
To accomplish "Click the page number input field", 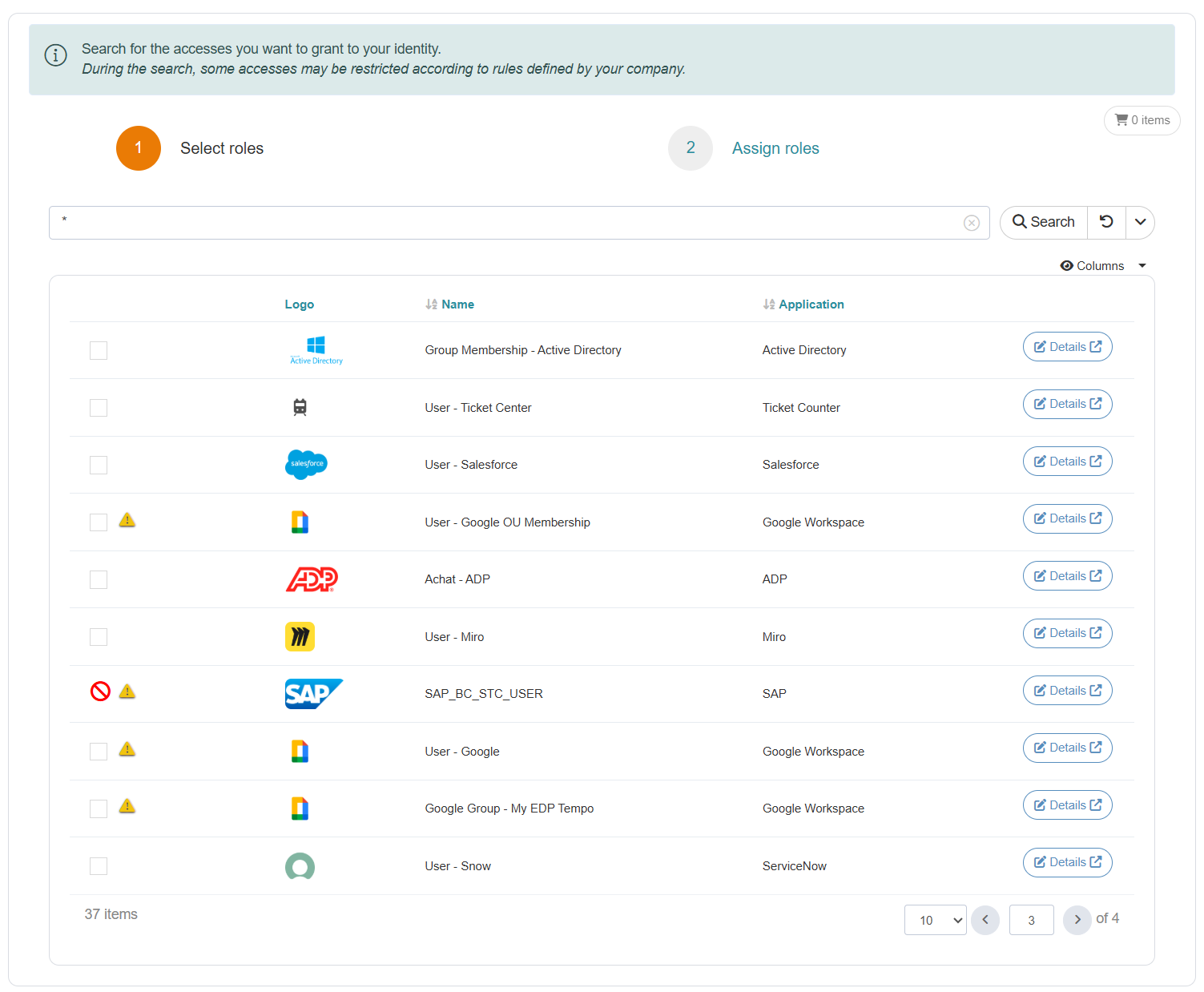I will [x=1031, y=920].
